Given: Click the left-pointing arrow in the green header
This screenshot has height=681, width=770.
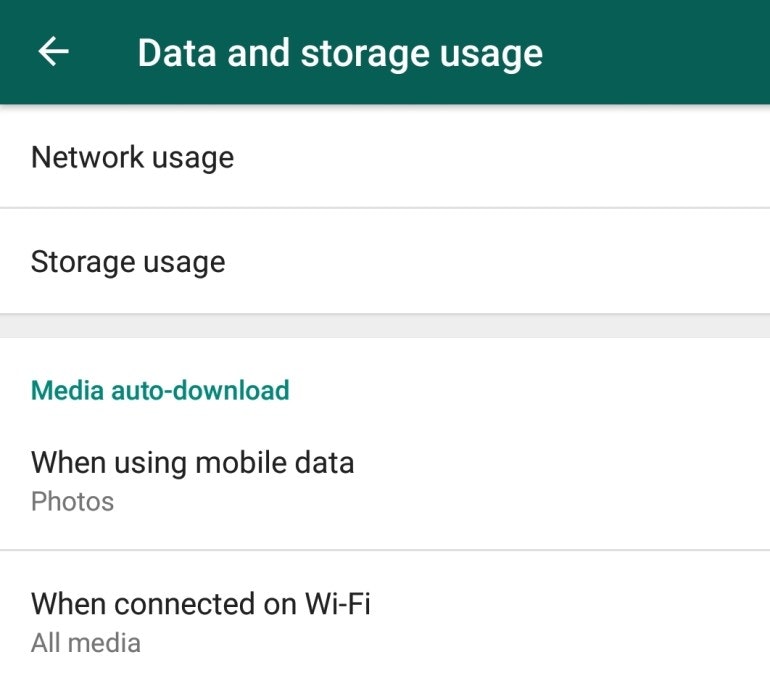Looking at the screenshot, I should pos(53,52).
